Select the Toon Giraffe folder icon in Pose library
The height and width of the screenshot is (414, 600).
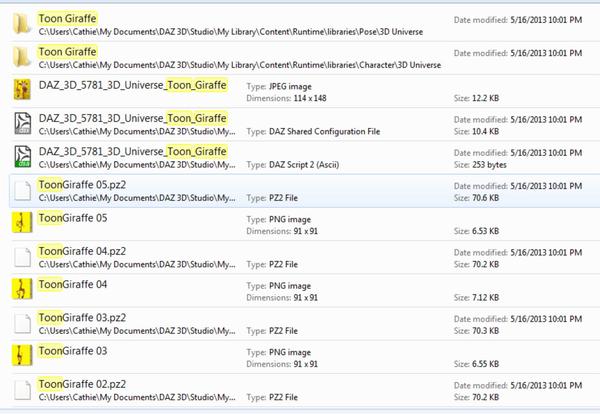22,24
